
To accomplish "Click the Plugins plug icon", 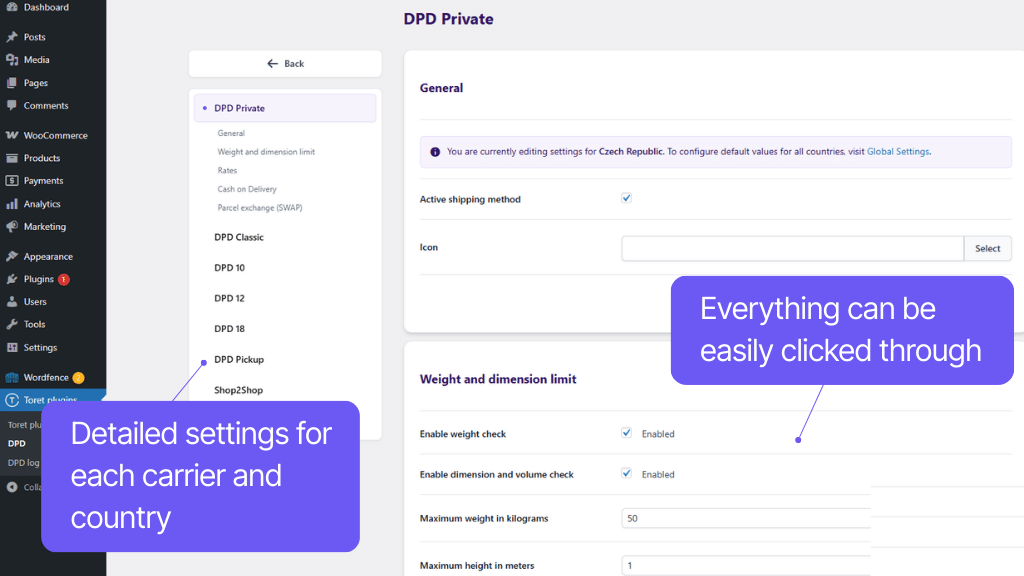I will coord(12,279).
